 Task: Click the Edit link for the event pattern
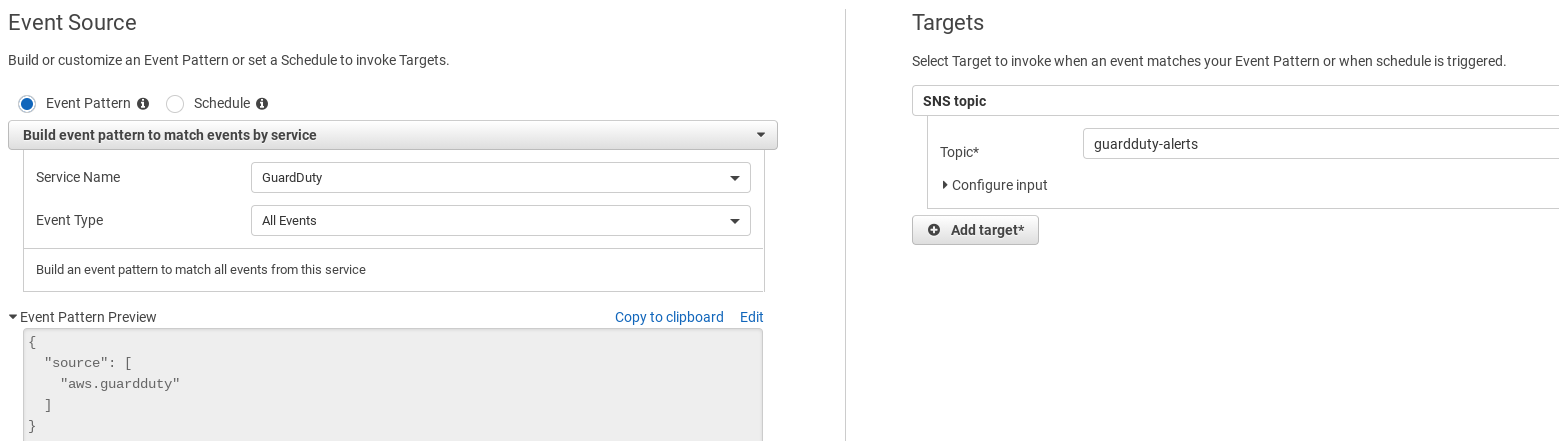click(752, 317)
